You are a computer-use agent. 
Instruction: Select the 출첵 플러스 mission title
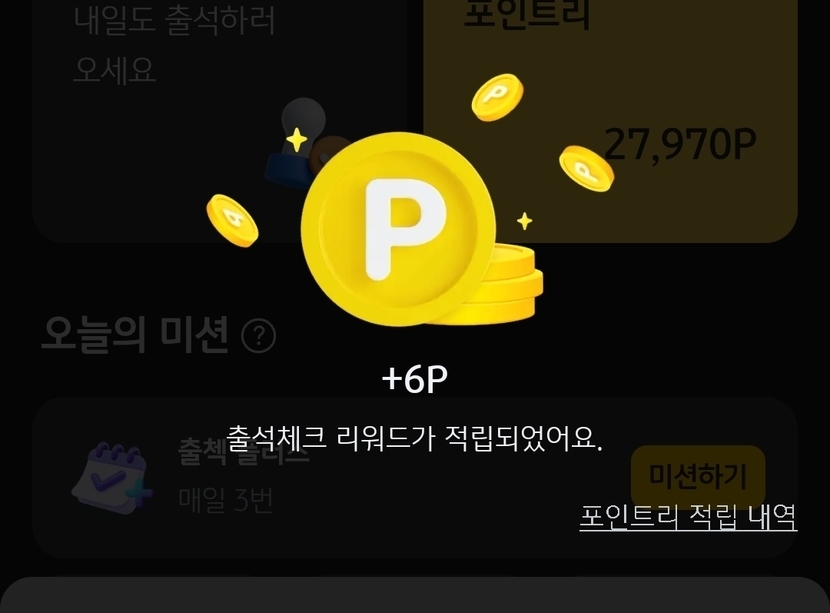pos(244,451)
